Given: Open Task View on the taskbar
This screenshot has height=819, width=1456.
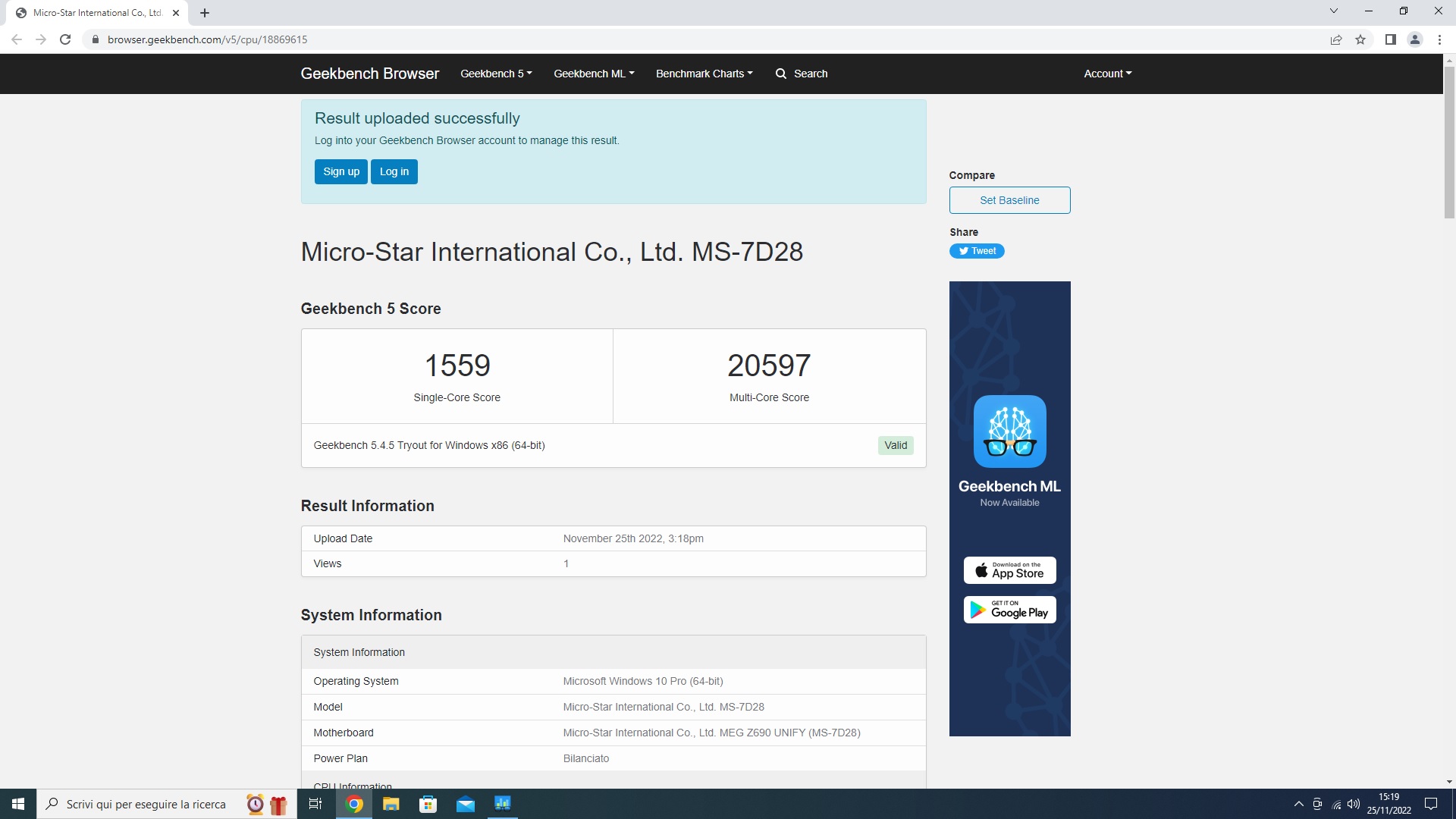Looking at the screenshot, I should pos(315,804).
